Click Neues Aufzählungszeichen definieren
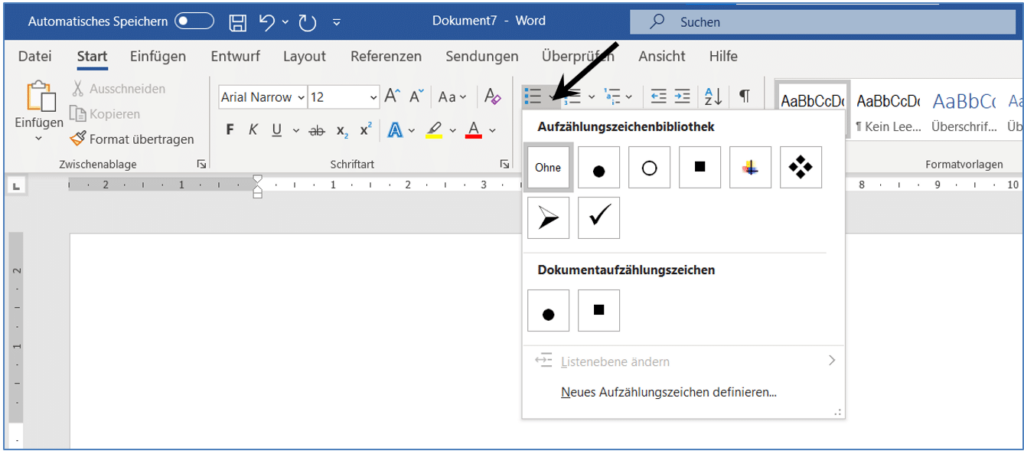 click(x=668, y=393)
